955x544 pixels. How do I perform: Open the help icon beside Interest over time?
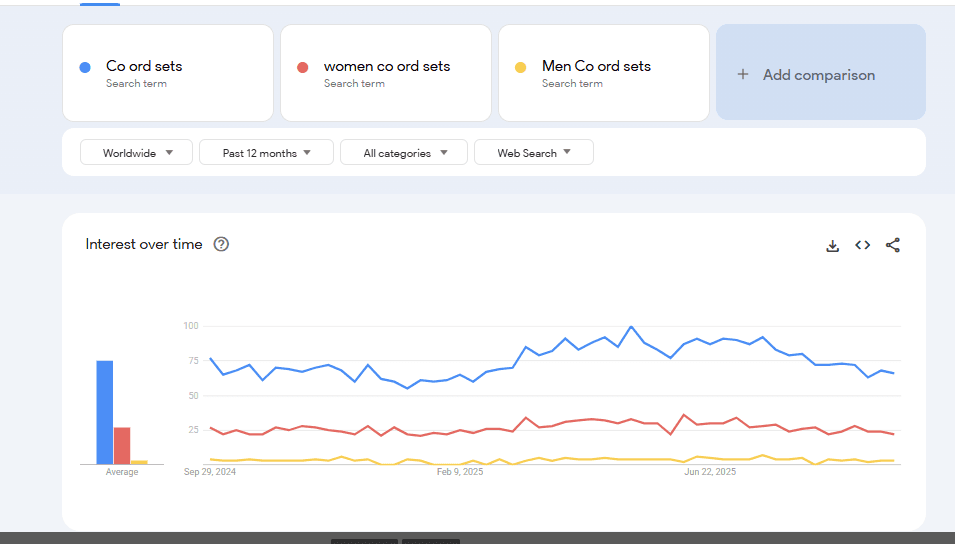(222, 244)
